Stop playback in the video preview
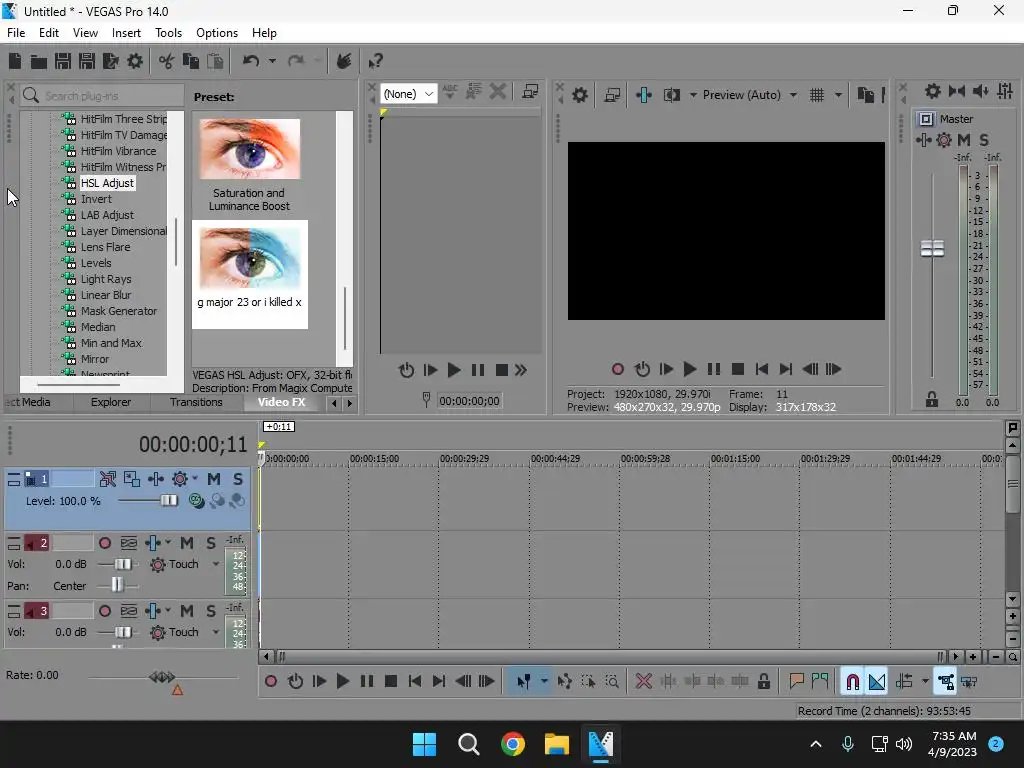The image size is (1024, 768). 737,370
